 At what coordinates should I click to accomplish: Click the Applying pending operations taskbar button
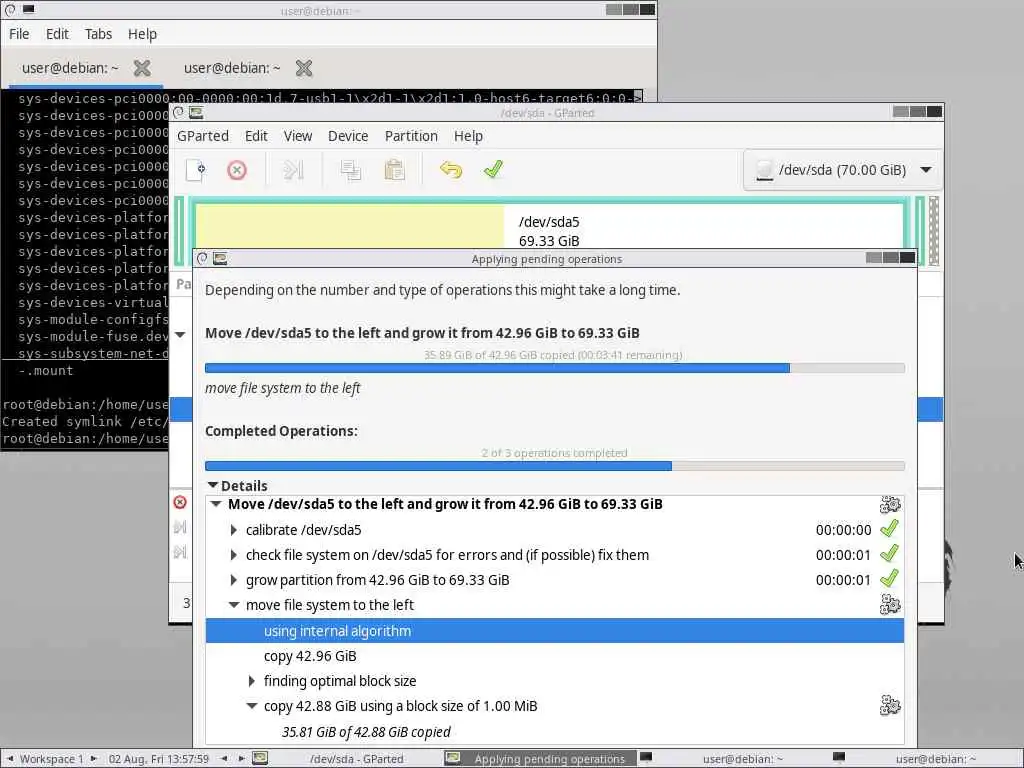(539, 759)
